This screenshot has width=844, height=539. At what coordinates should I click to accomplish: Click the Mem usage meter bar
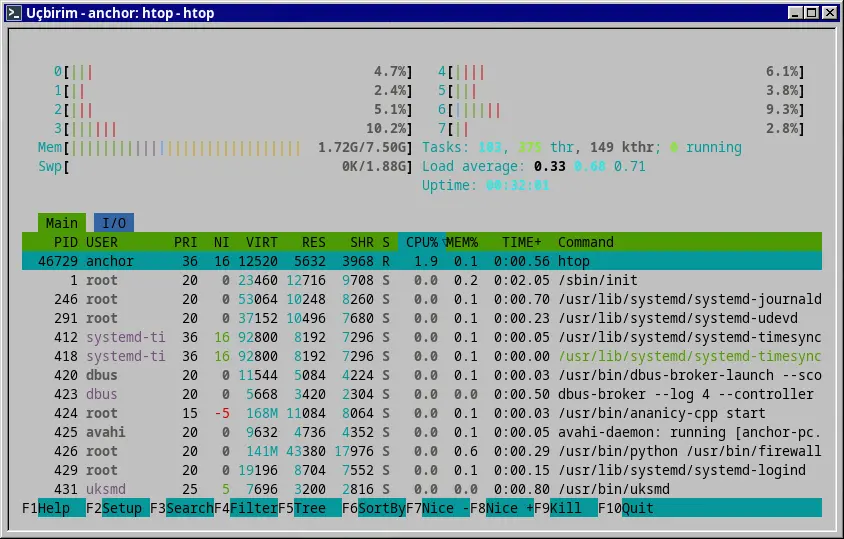click(x=225, y=148)
